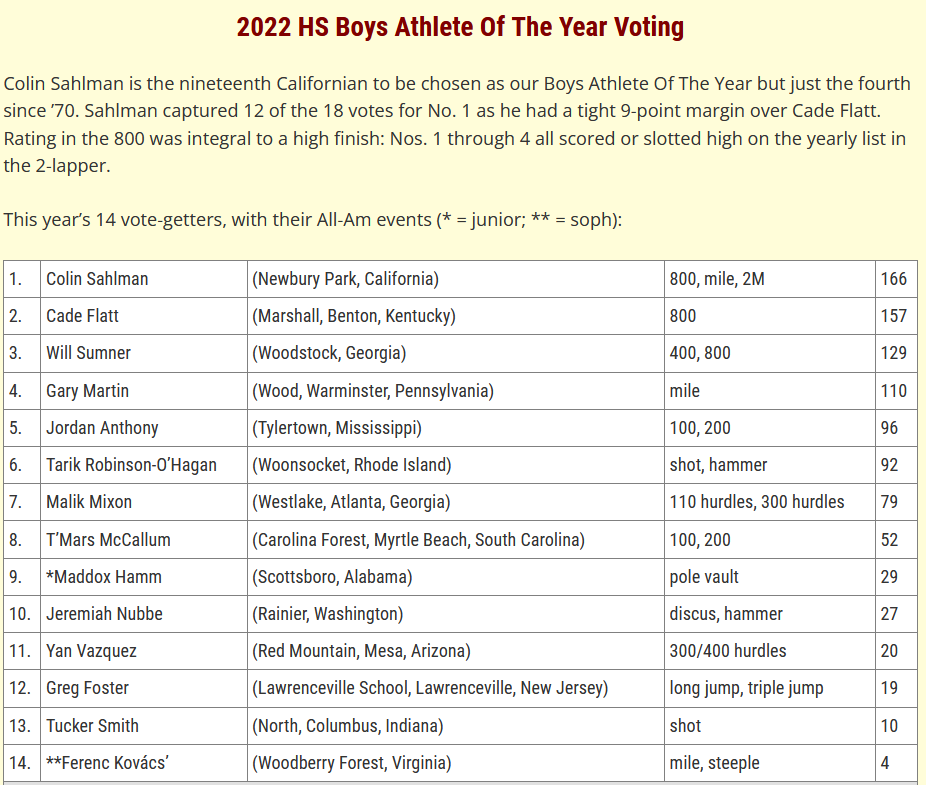Viewport: 926px width, 785px height.
Task: Click Tucker Smith in the table
Action: [x=144, y=726]
